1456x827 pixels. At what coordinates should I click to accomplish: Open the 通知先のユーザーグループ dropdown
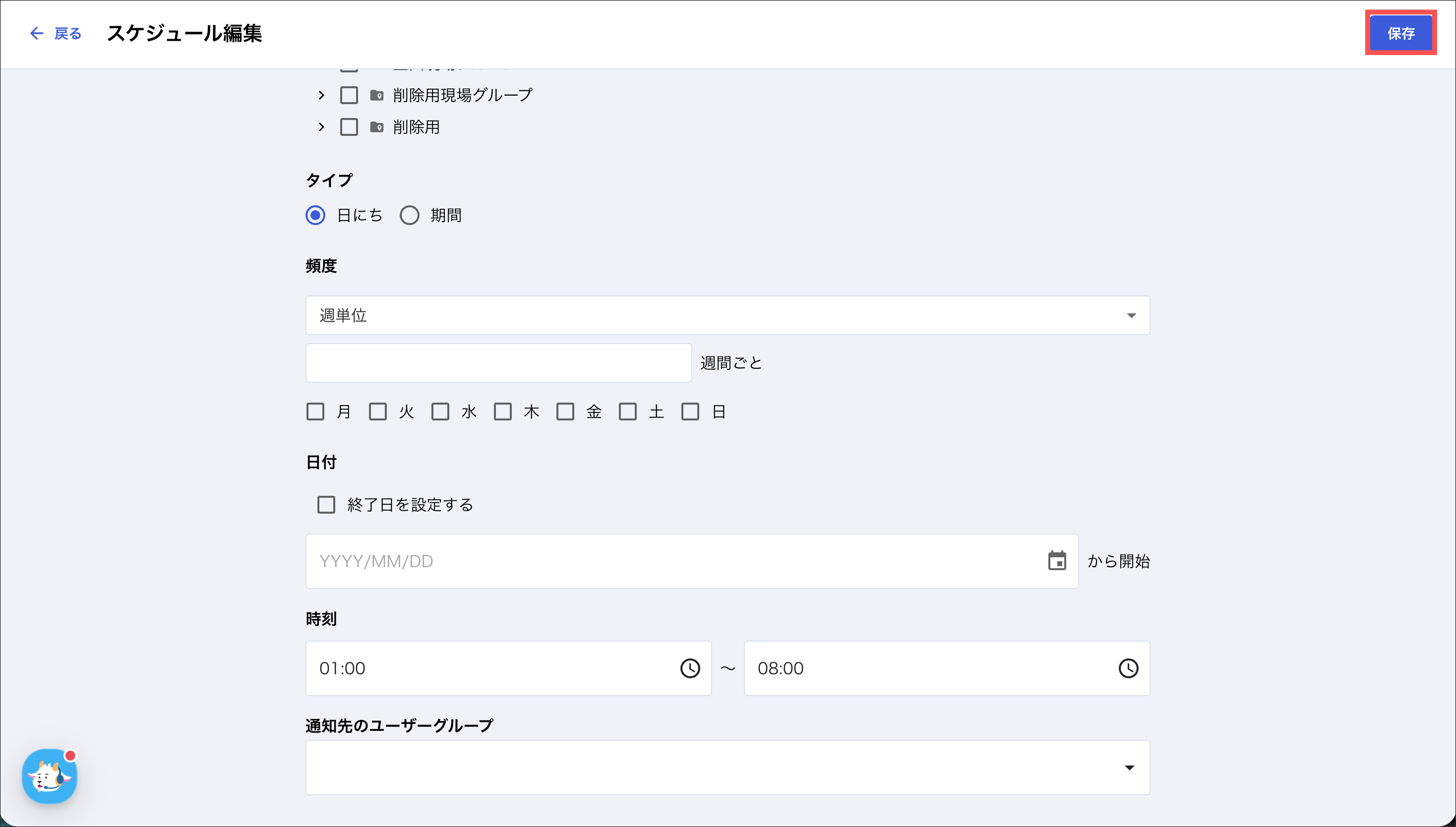pyautogui.click(x=727, y=768)
